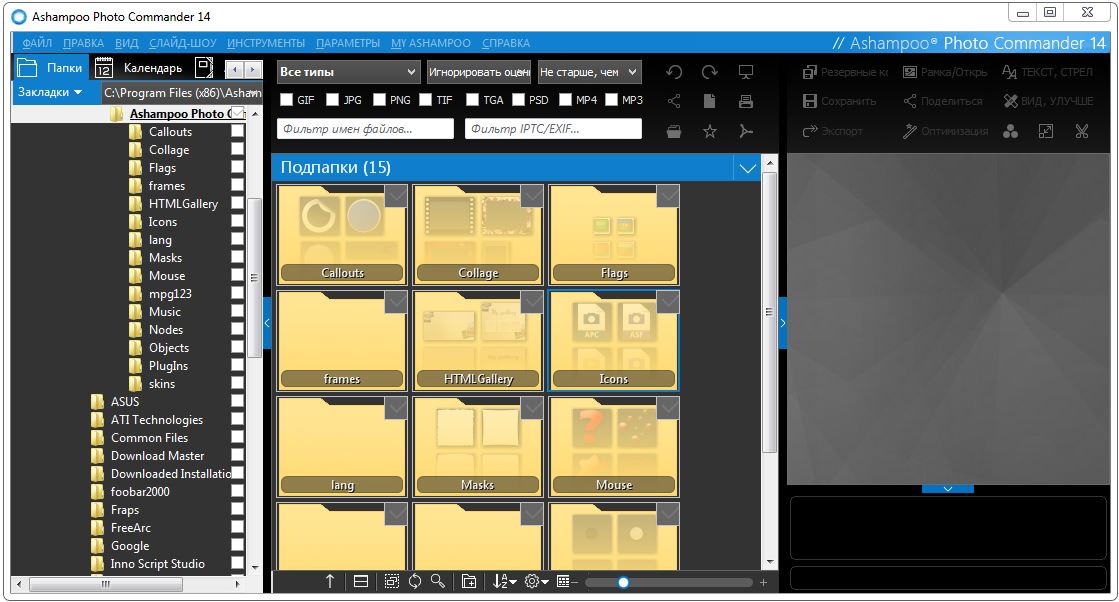Click the scissors cut icon
Screen dimensions: 1119x602
click(1082, 131)
